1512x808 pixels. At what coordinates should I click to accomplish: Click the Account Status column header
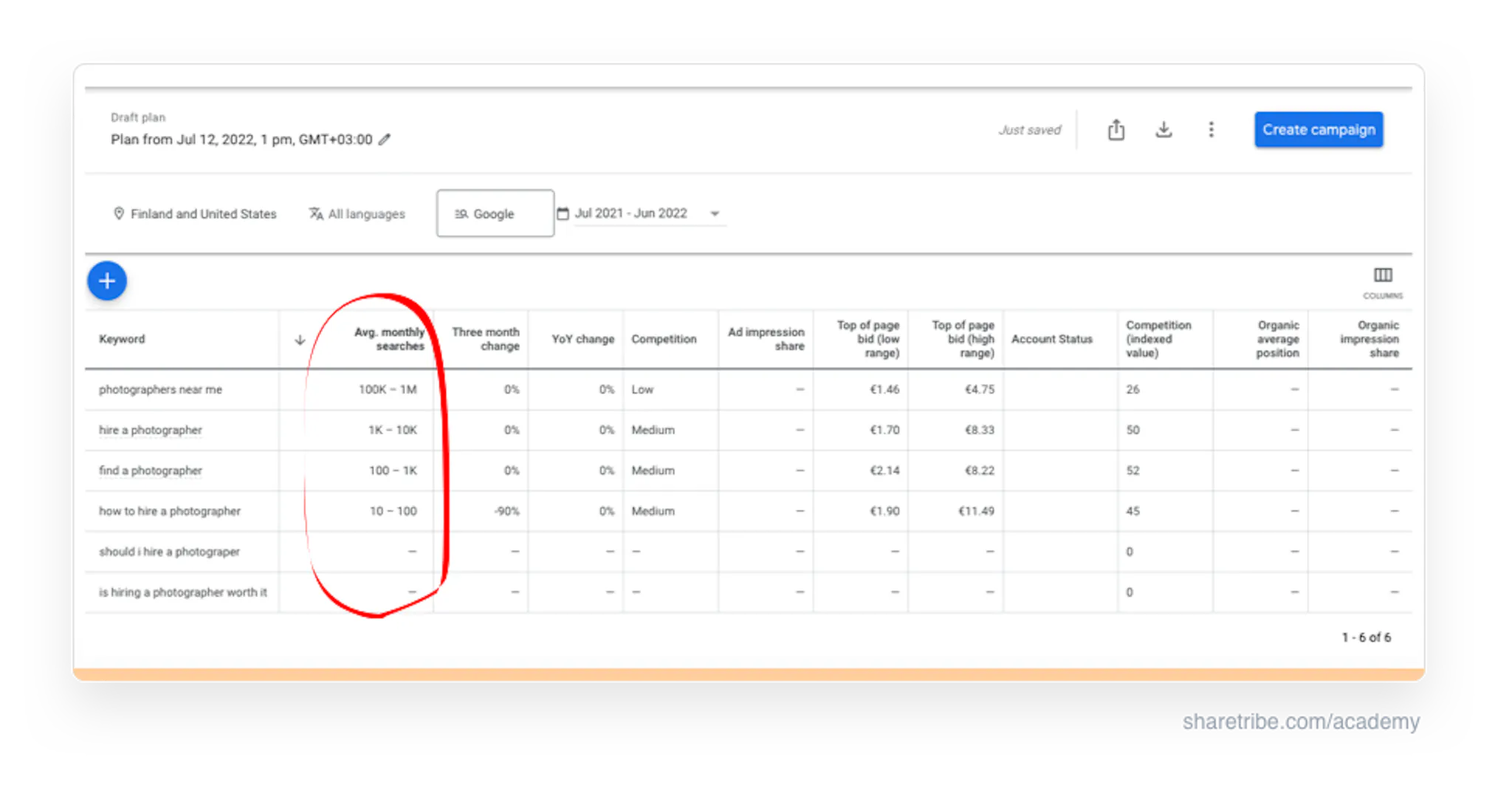coord(1051,339)
